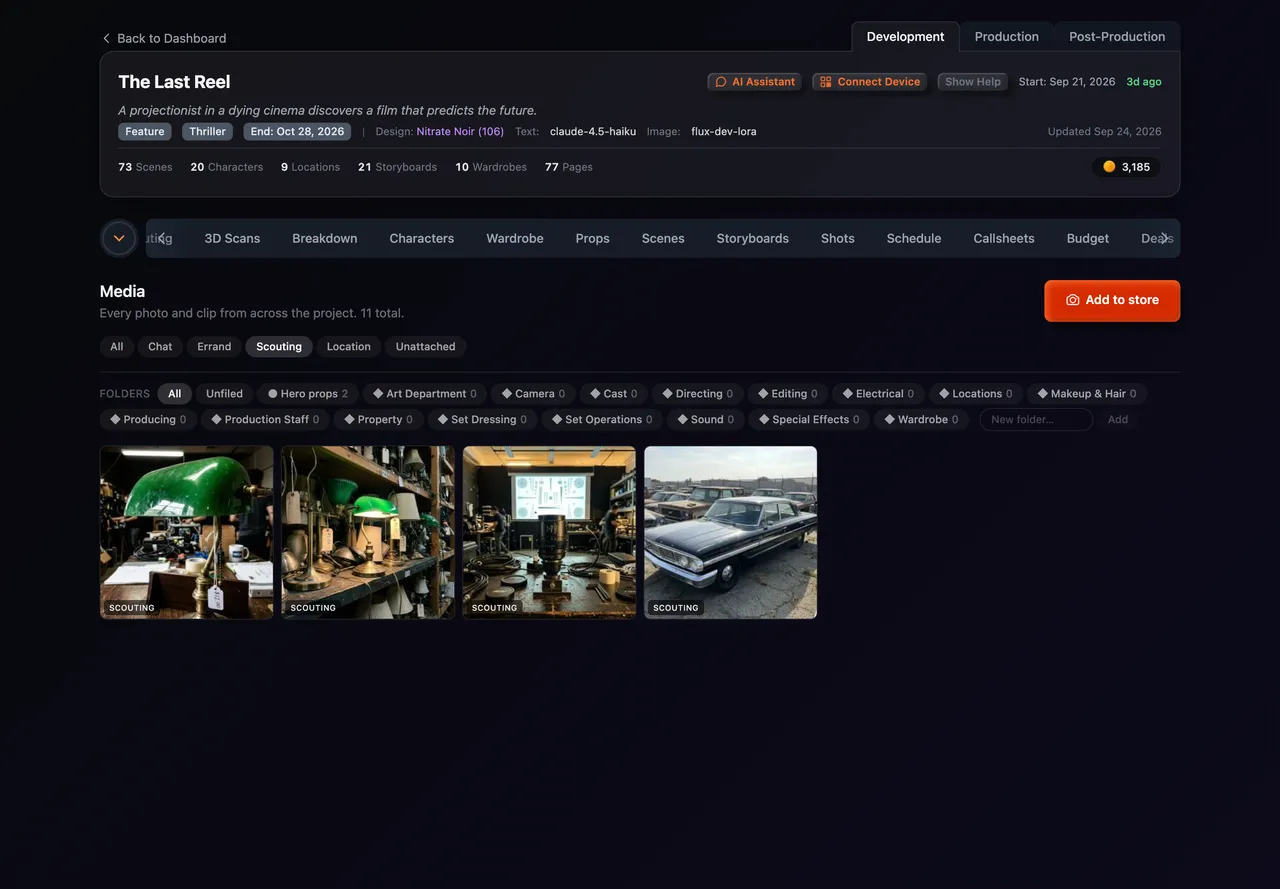Collapse the section menu with orange chevron

tap(119, 238)
